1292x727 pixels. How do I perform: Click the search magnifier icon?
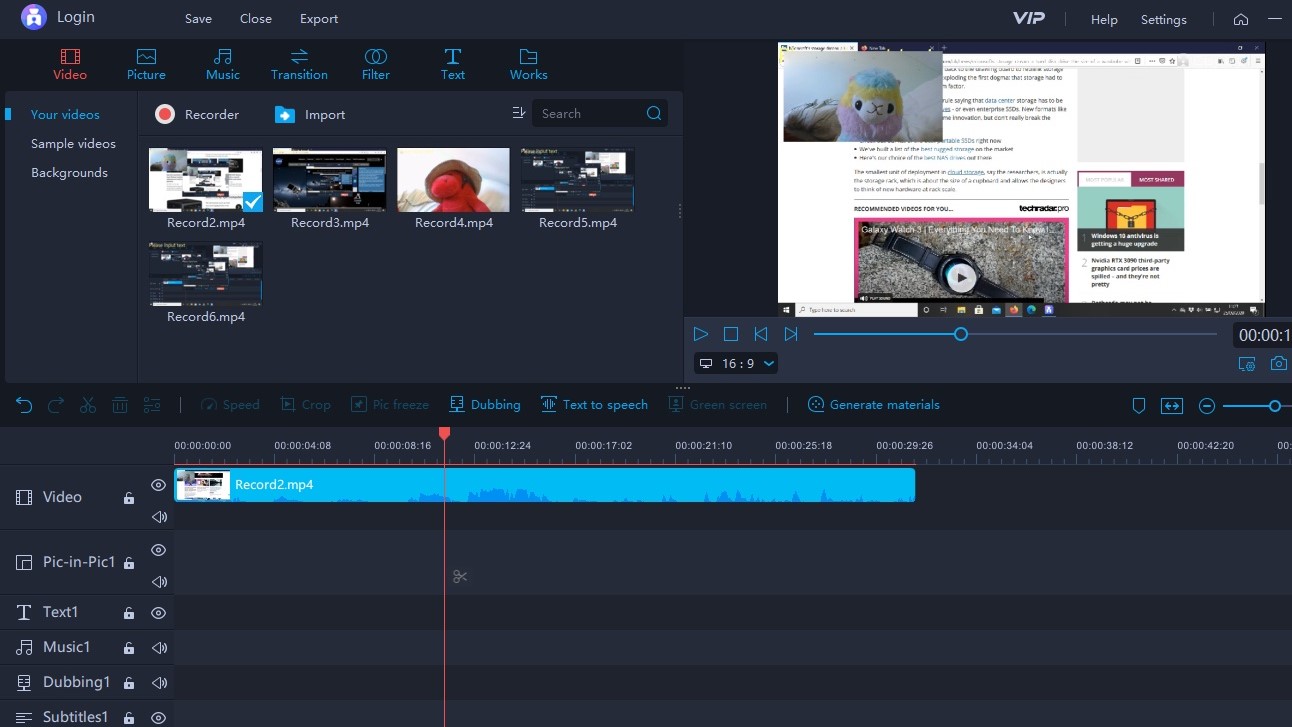pyautogui.click(x=654, y=113)
